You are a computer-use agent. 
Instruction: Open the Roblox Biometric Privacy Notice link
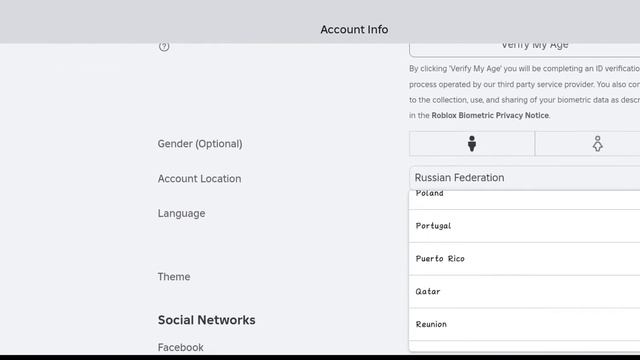click(x=490, y=116)
